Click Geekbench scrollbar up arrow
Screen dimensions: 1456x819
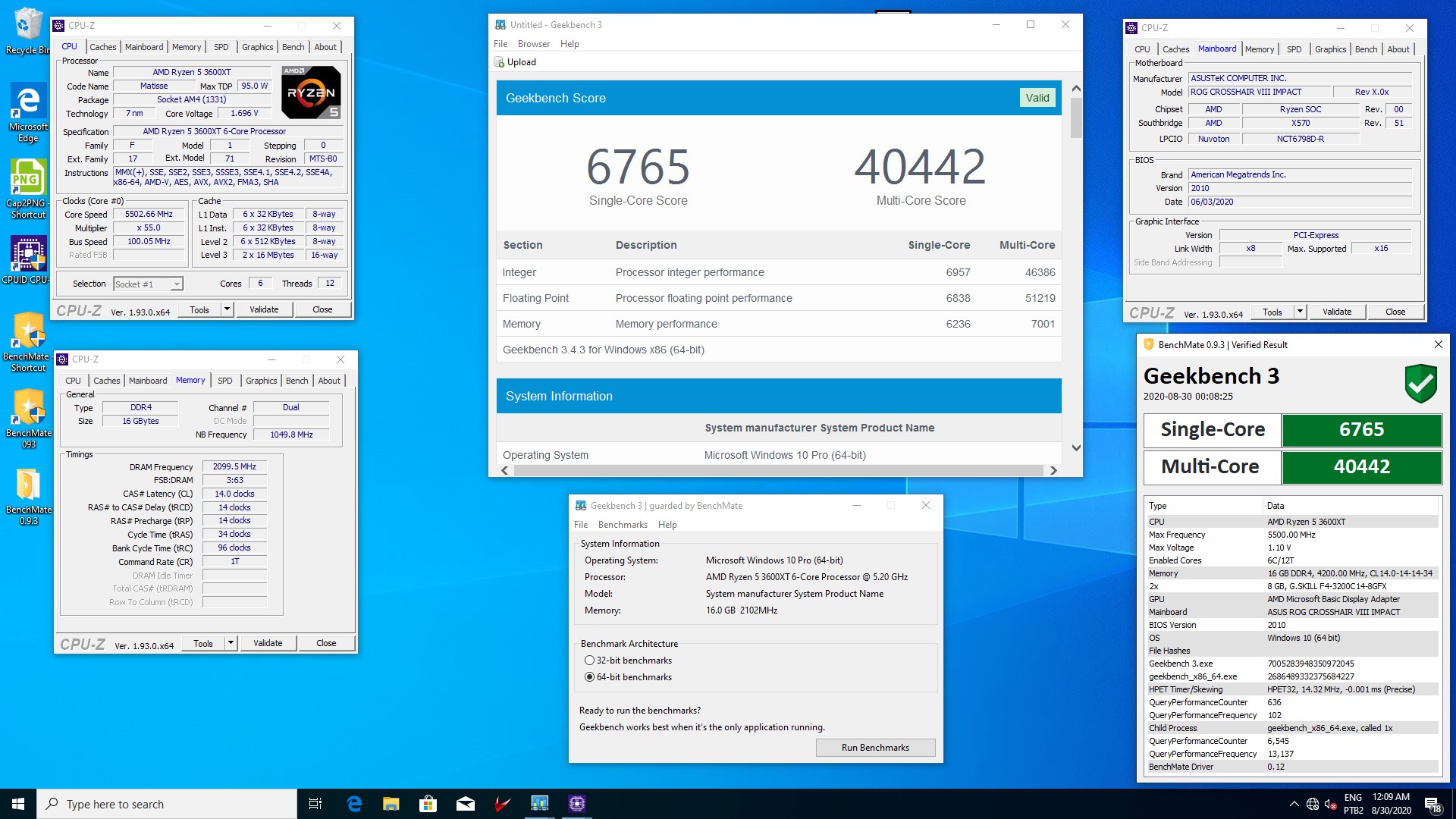(1075, 88)
